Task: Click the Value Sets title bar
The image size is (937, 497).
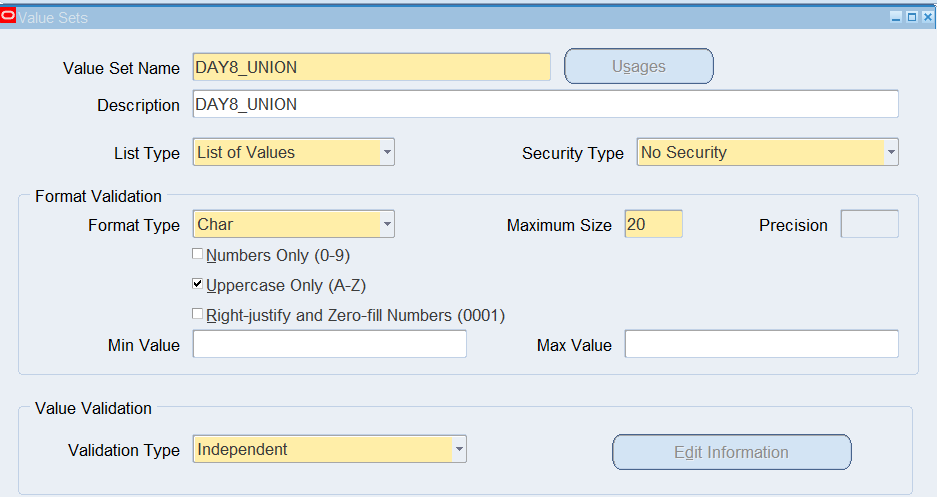Action: [454, 17]
